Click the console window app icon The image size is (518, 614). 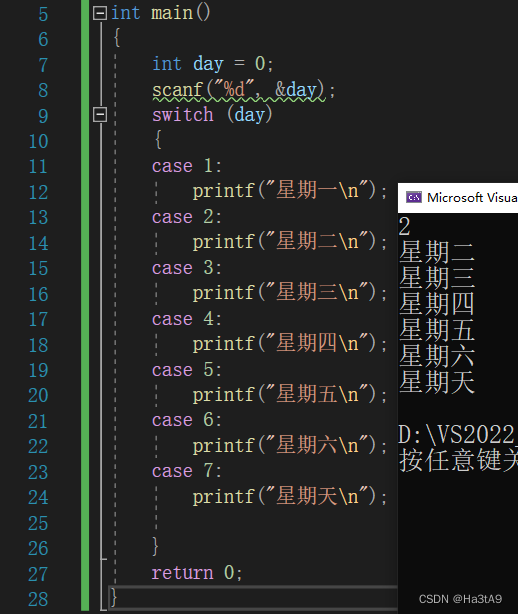pyautogui.click(x=413, y=198)
